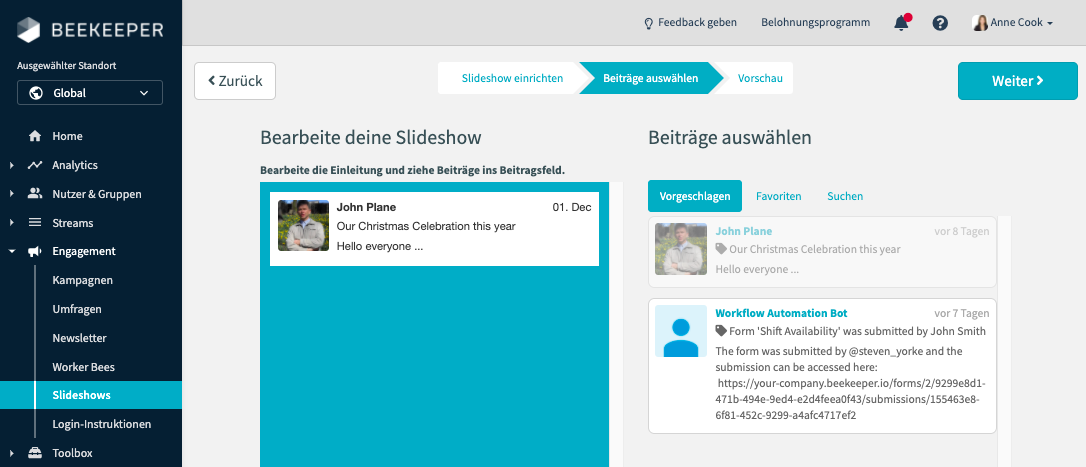
Task: Open Newsletter in the sidebar
Action: [x=79, y=338]
